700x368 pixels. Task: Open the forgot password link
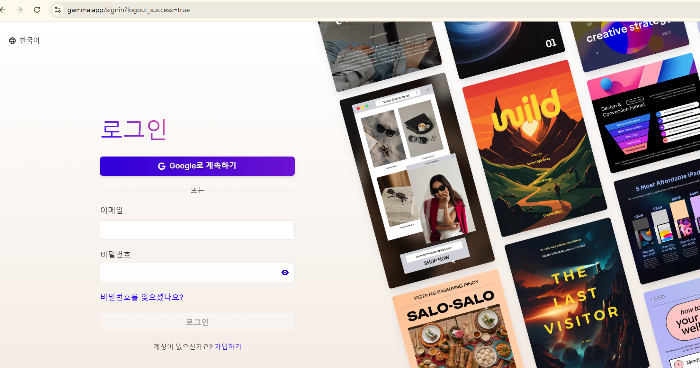(x=142, y=297)
